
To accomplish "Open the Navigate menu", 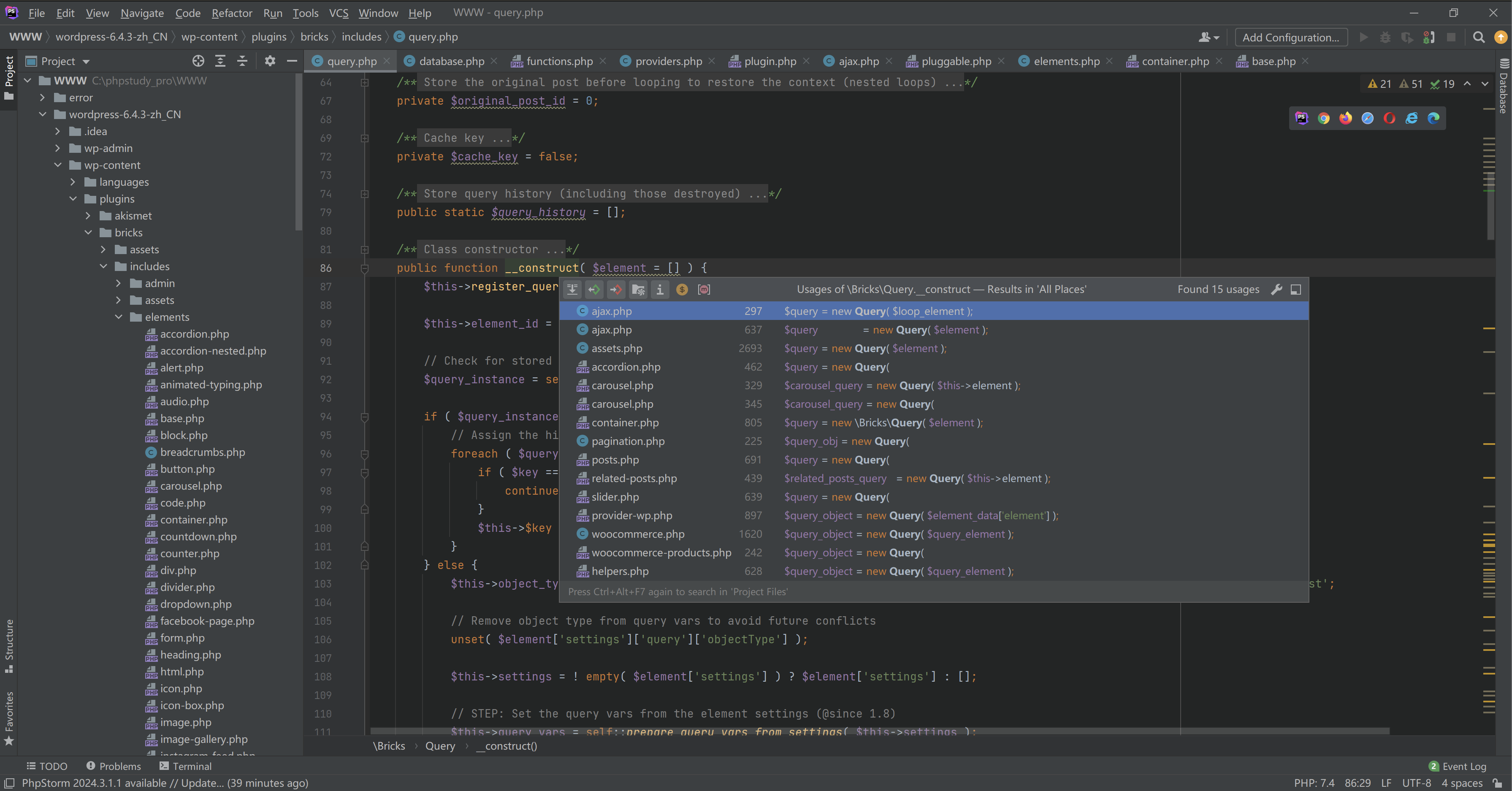I will pos(142,12).
